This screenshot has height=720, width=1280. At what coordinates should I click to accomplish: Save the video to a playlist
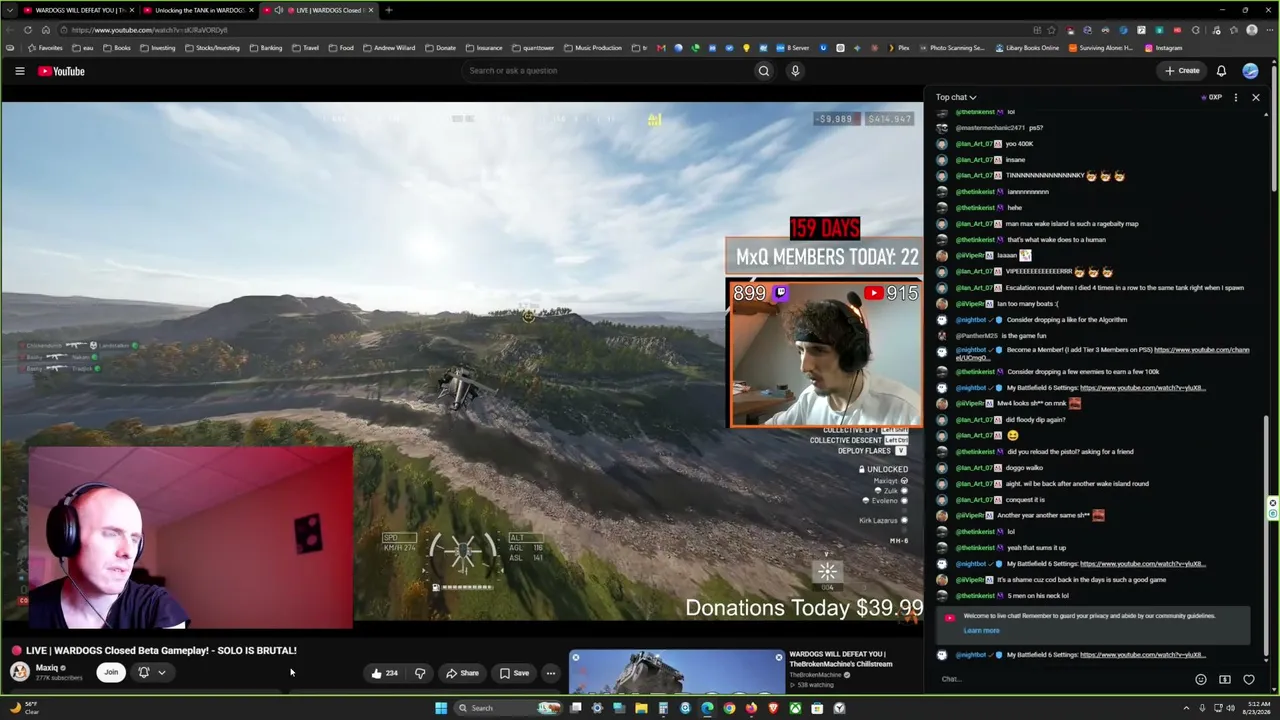[x=515, y=673]
